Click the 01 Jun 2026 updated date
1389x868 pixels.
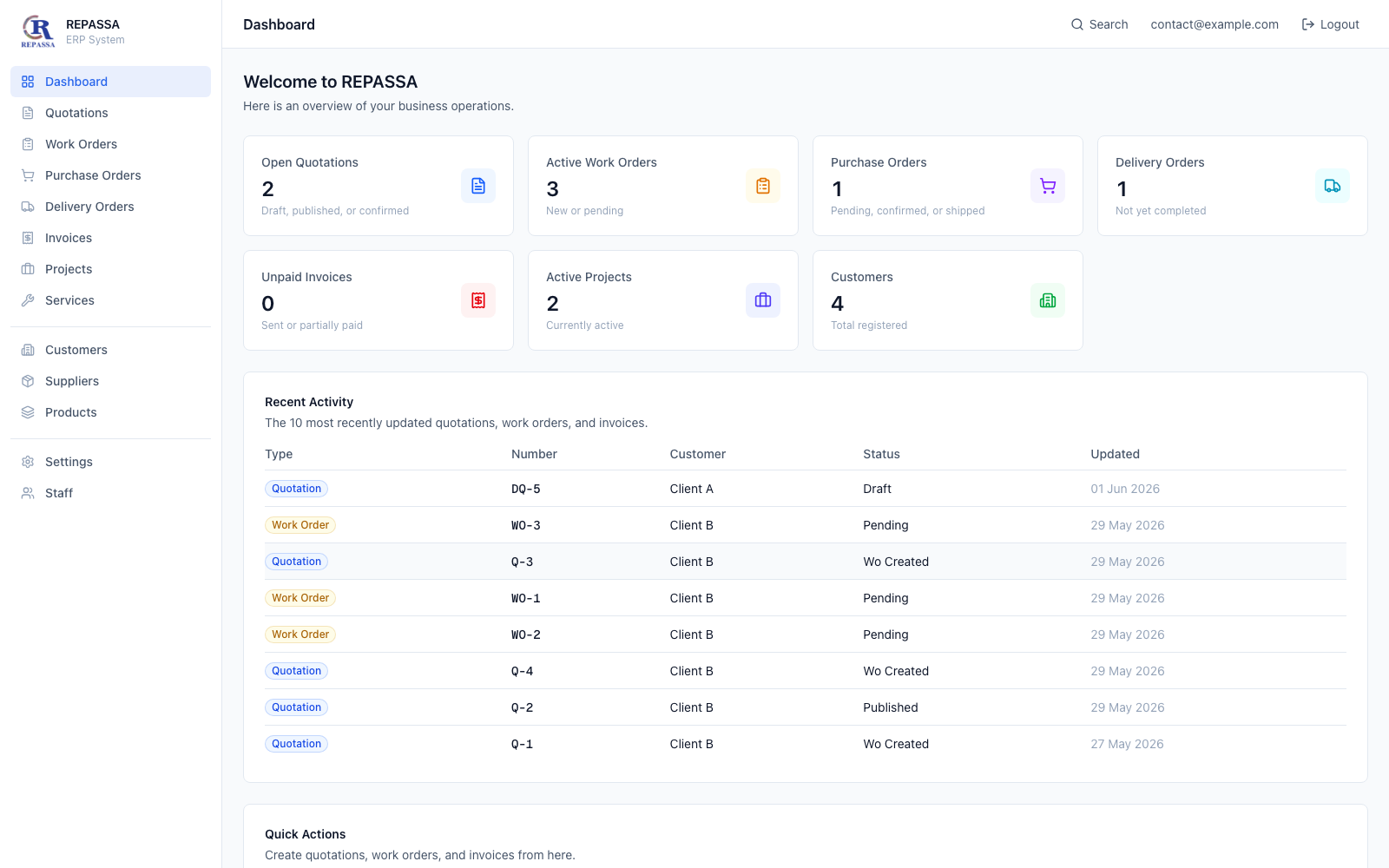point(1125,489)
